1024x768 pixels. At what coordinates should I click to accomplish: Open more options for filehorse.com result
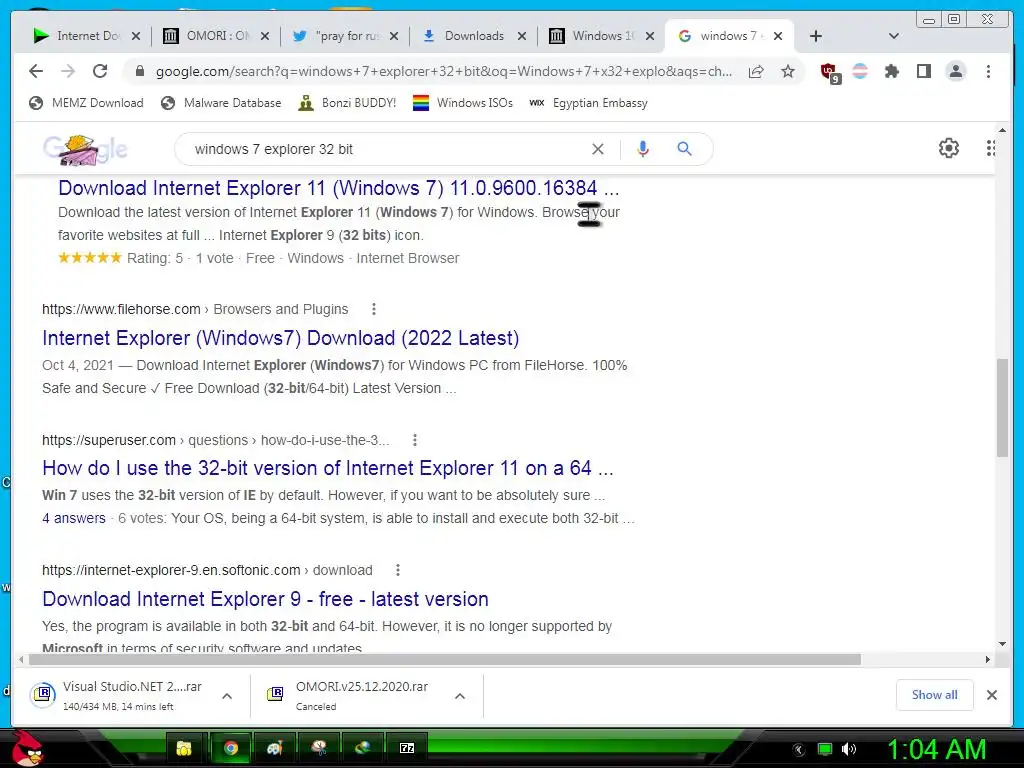pos(374,309)
